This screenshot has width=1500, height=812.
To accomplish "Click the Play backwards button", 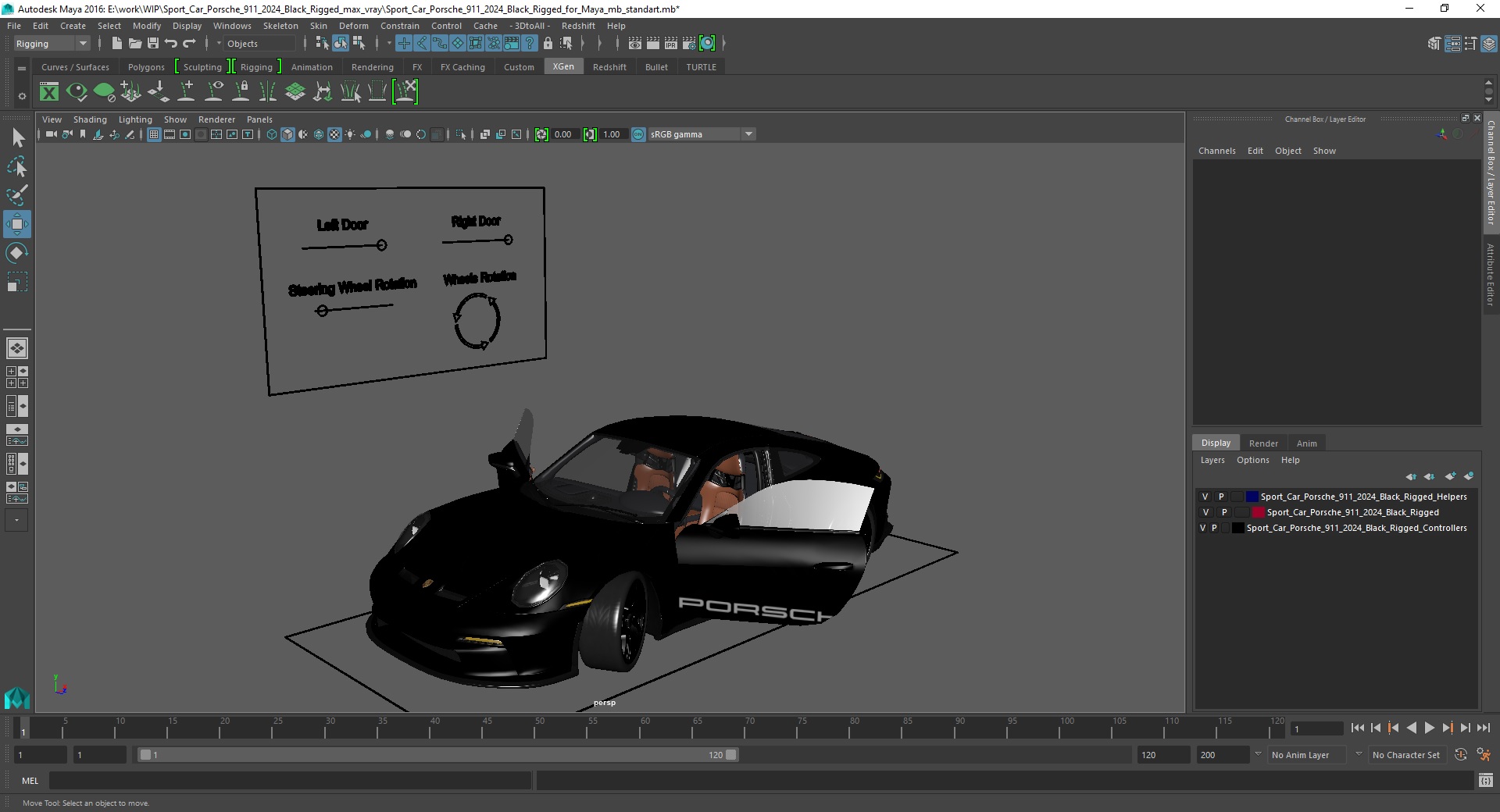I will click(x=1411, y=728).
